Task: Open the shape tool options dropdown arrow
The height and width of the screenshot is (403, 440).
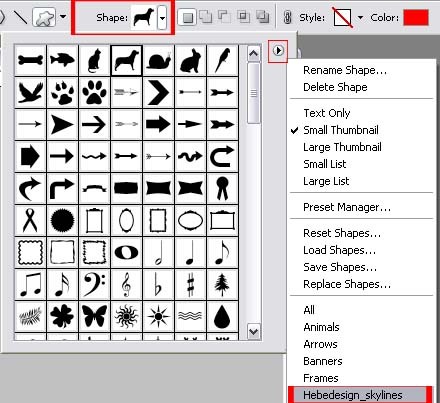Action: tap(63, 16)
